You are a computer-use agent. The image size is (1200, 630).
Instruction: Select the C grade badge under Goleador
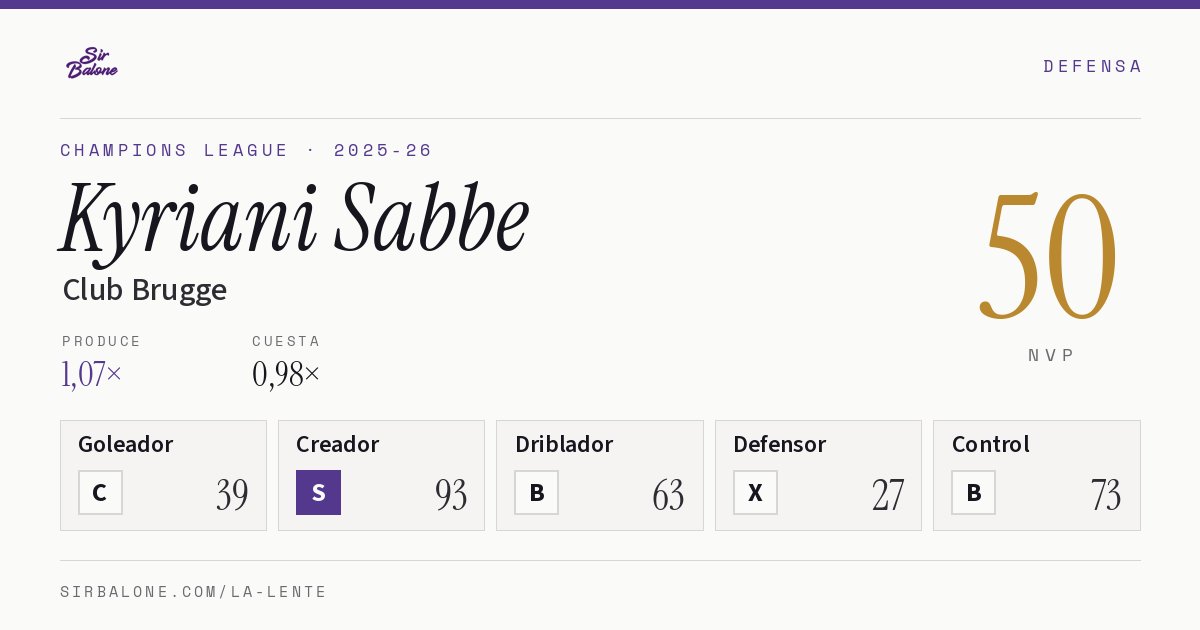(x=100, y=492)
